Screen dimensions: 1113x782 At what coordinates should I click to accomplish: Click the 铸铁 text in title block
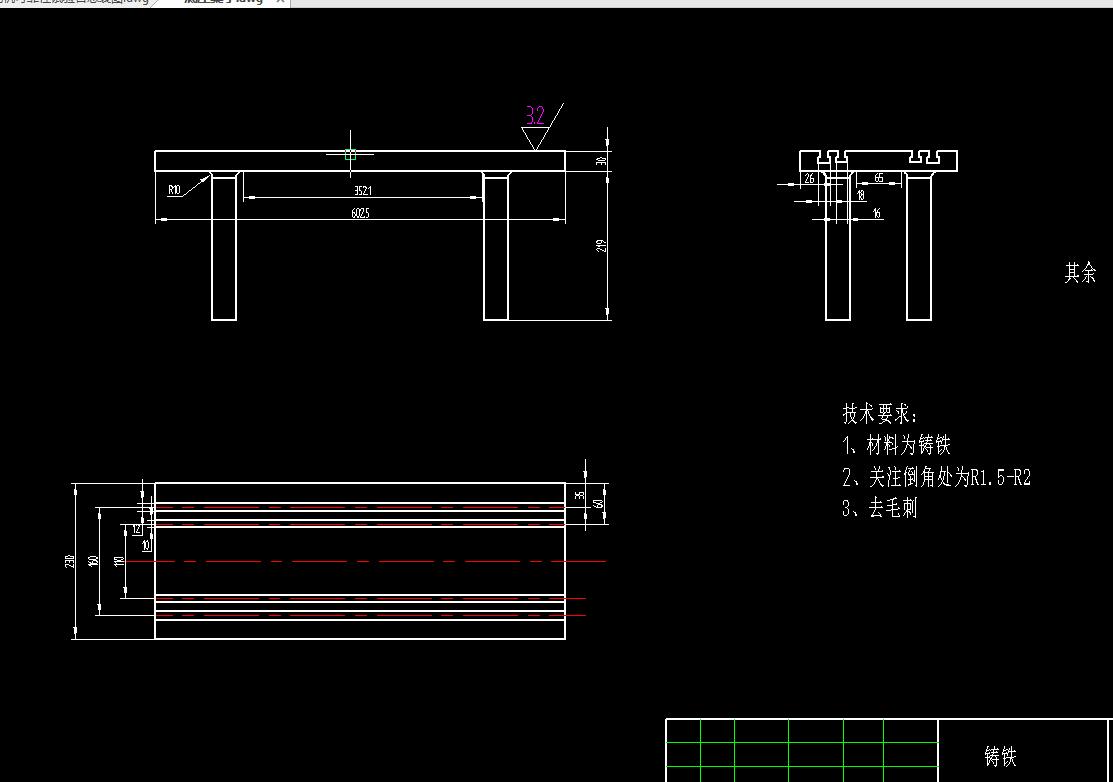1000,756
